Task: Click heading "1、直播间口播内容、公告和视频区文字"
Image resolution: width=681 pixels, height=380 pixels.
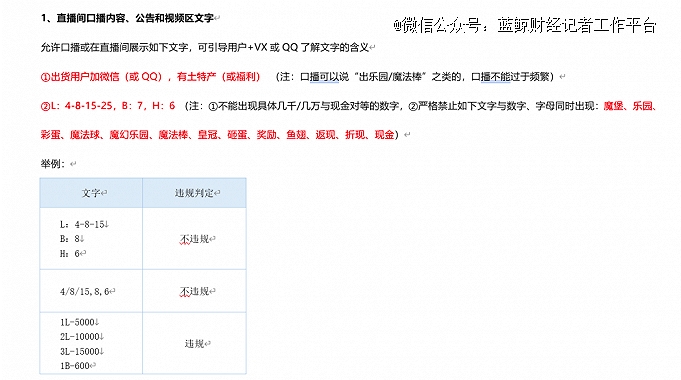Action: (127, 18)
